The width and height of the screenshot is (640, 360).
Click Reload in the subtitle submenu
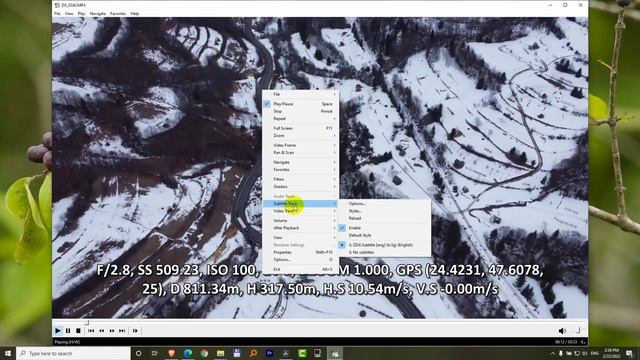(384, 218)
